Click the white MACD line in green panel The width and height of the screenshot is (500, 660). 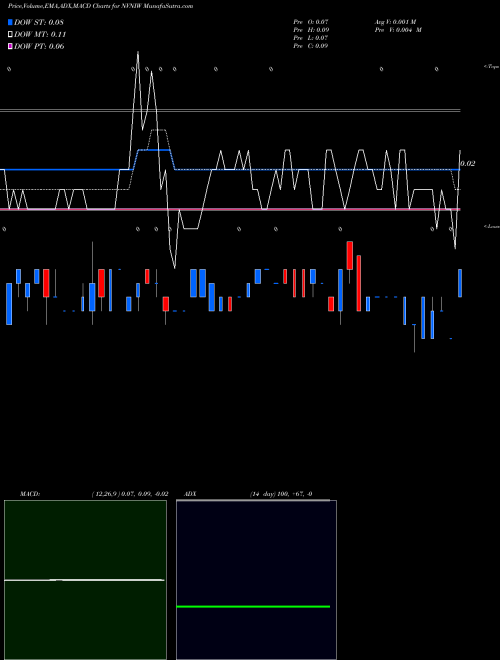[84, 580]
